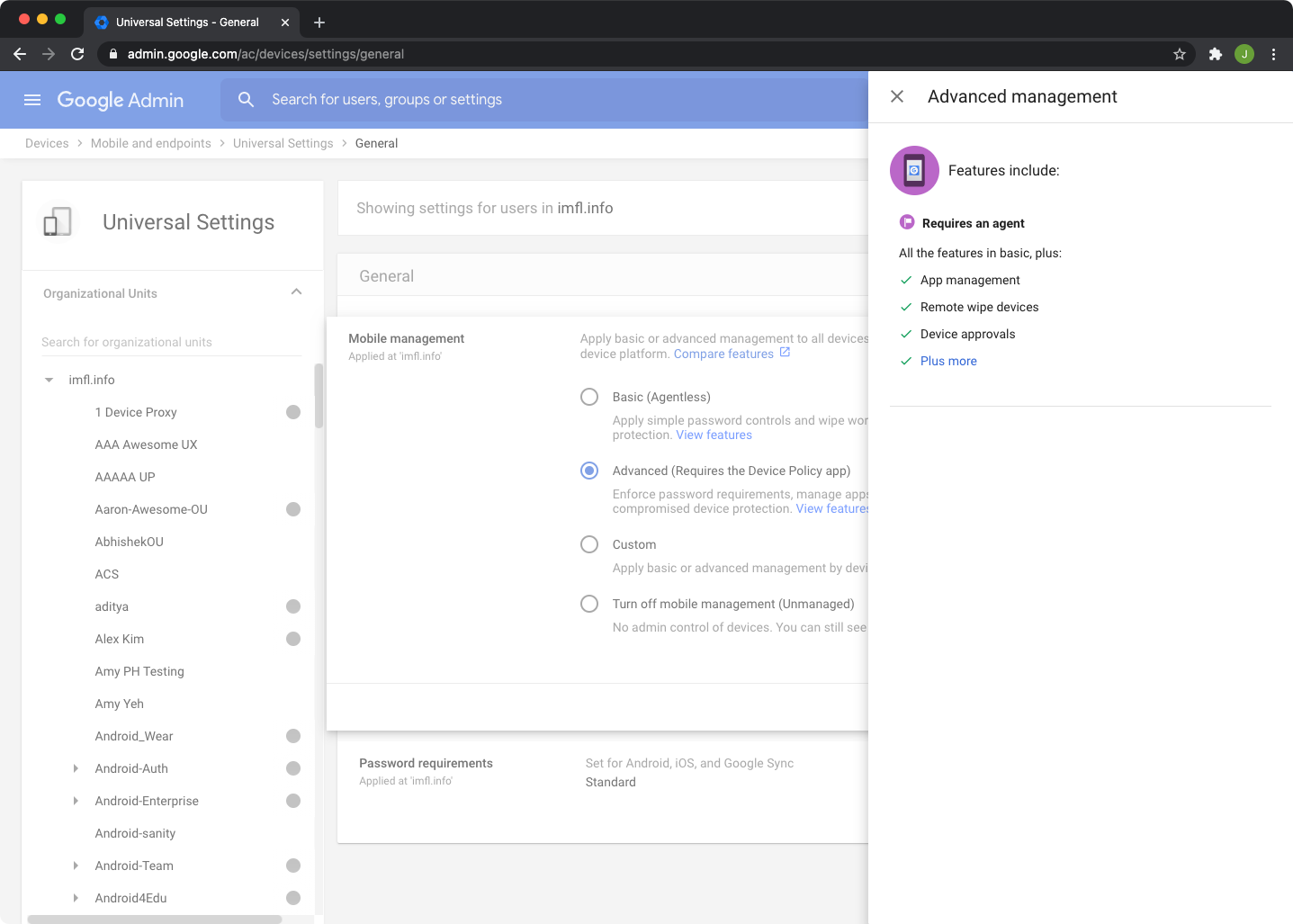
Task: Click the site lock icon
Action: pos(113,54)
